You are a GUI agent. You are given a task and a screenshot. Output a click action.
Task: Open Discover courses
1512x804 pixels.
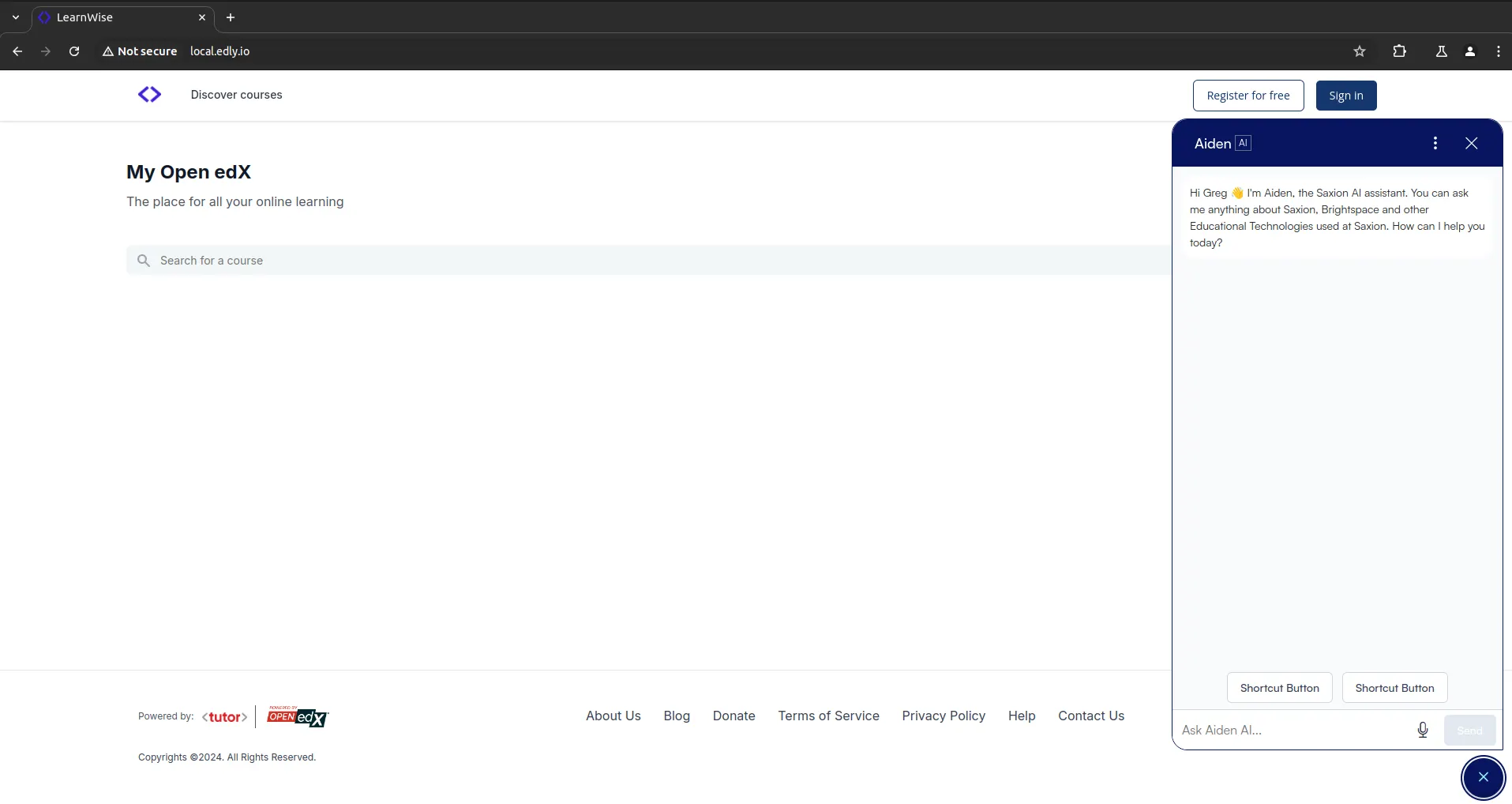coord(236,95)
